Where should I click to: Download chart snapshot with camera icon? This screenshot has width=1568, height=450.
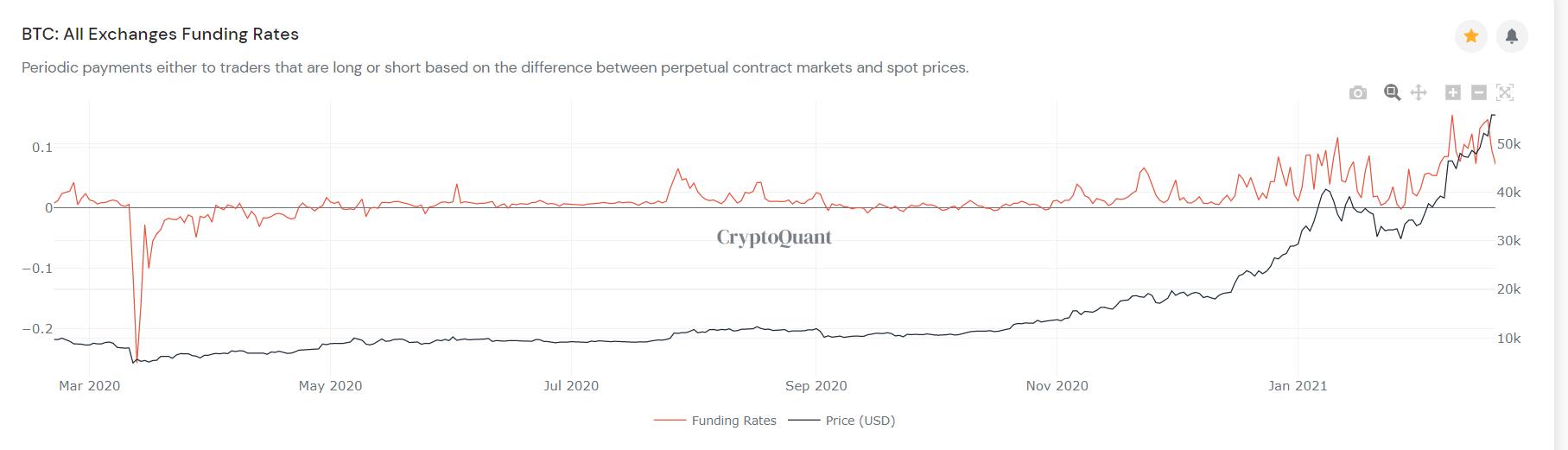(1358, 92)
